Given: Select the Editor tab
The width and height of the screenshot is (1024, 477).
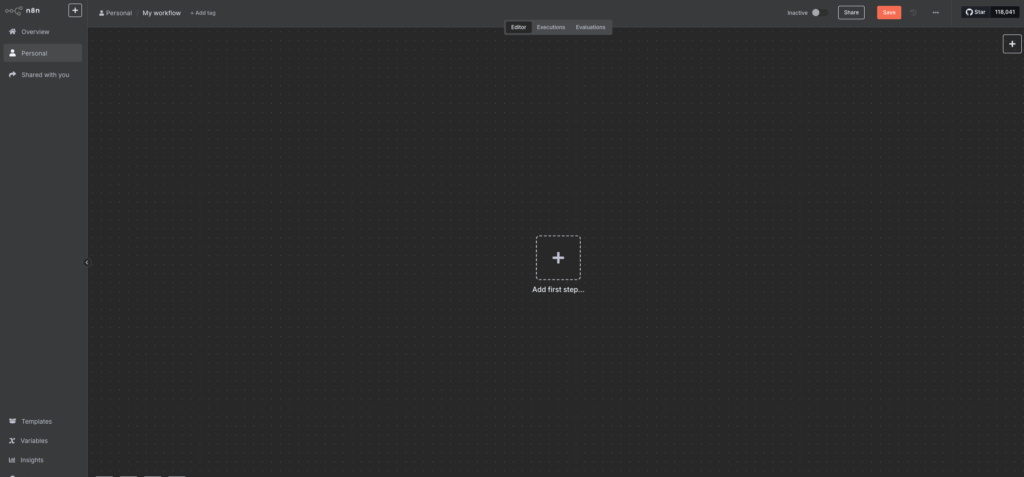Looking at the screenshot, I should tap(518, 27).
